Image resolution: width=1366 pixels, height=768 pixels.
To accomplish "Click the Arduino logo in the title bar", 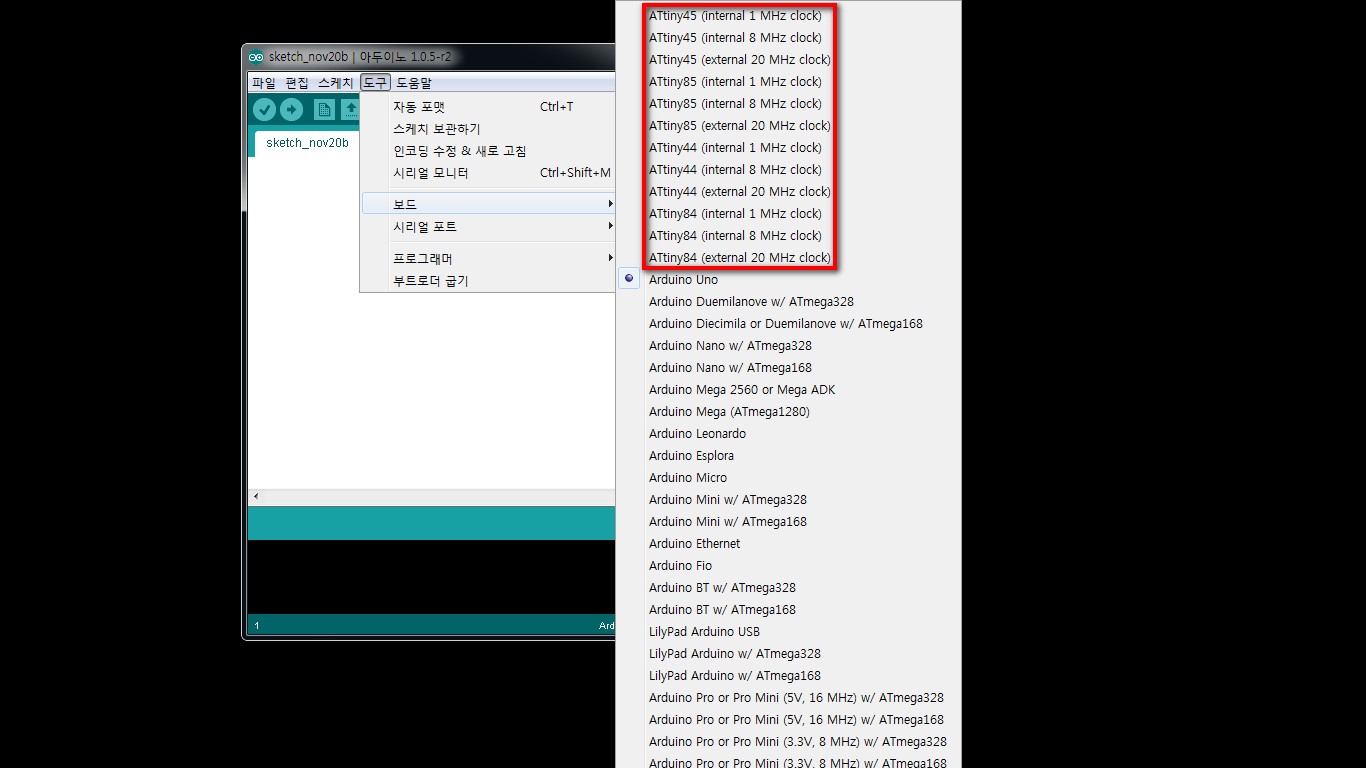I will click(x=256, y=57).
